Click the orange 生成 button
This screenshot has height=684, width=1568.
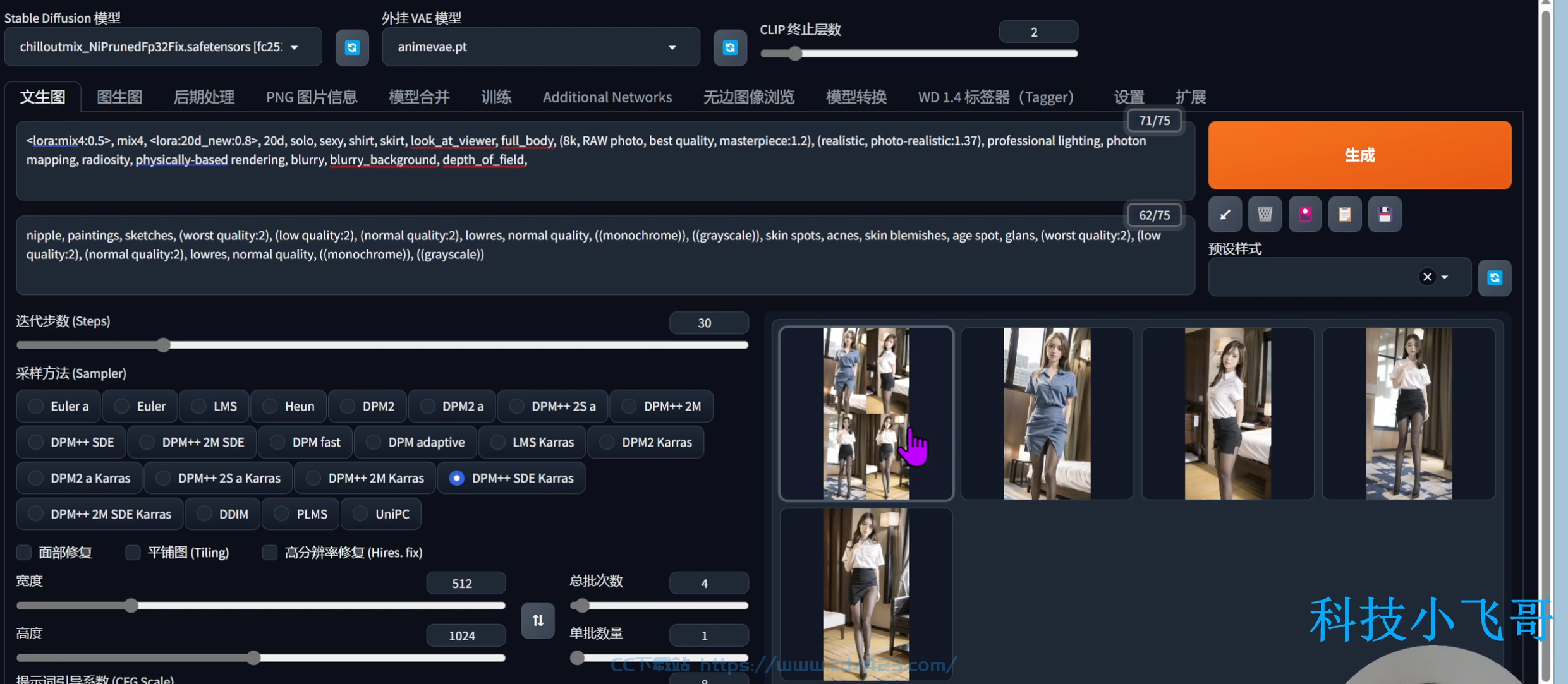[1359, 155]
